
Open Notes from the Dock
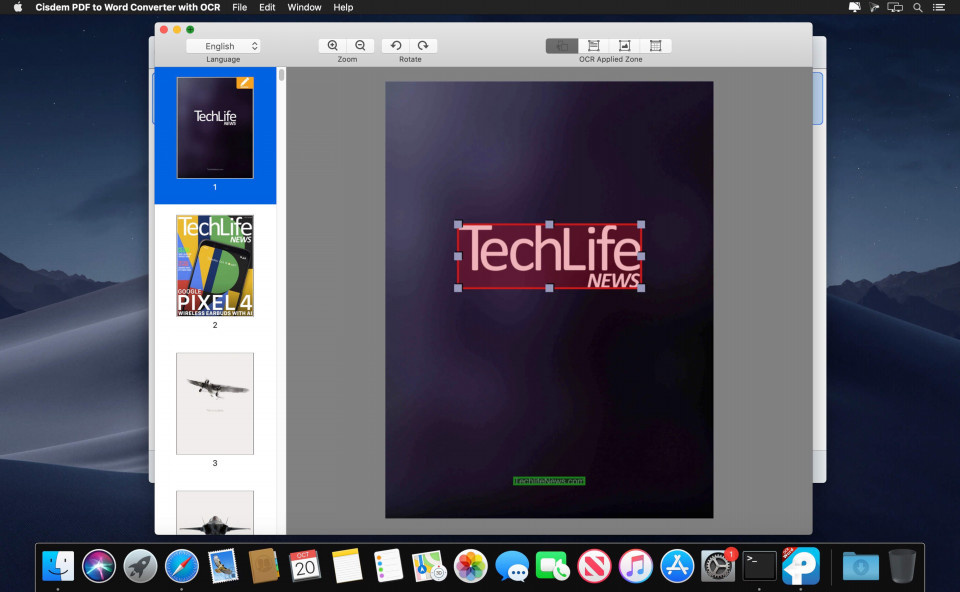pyautogui.click(x=347, y=566)
